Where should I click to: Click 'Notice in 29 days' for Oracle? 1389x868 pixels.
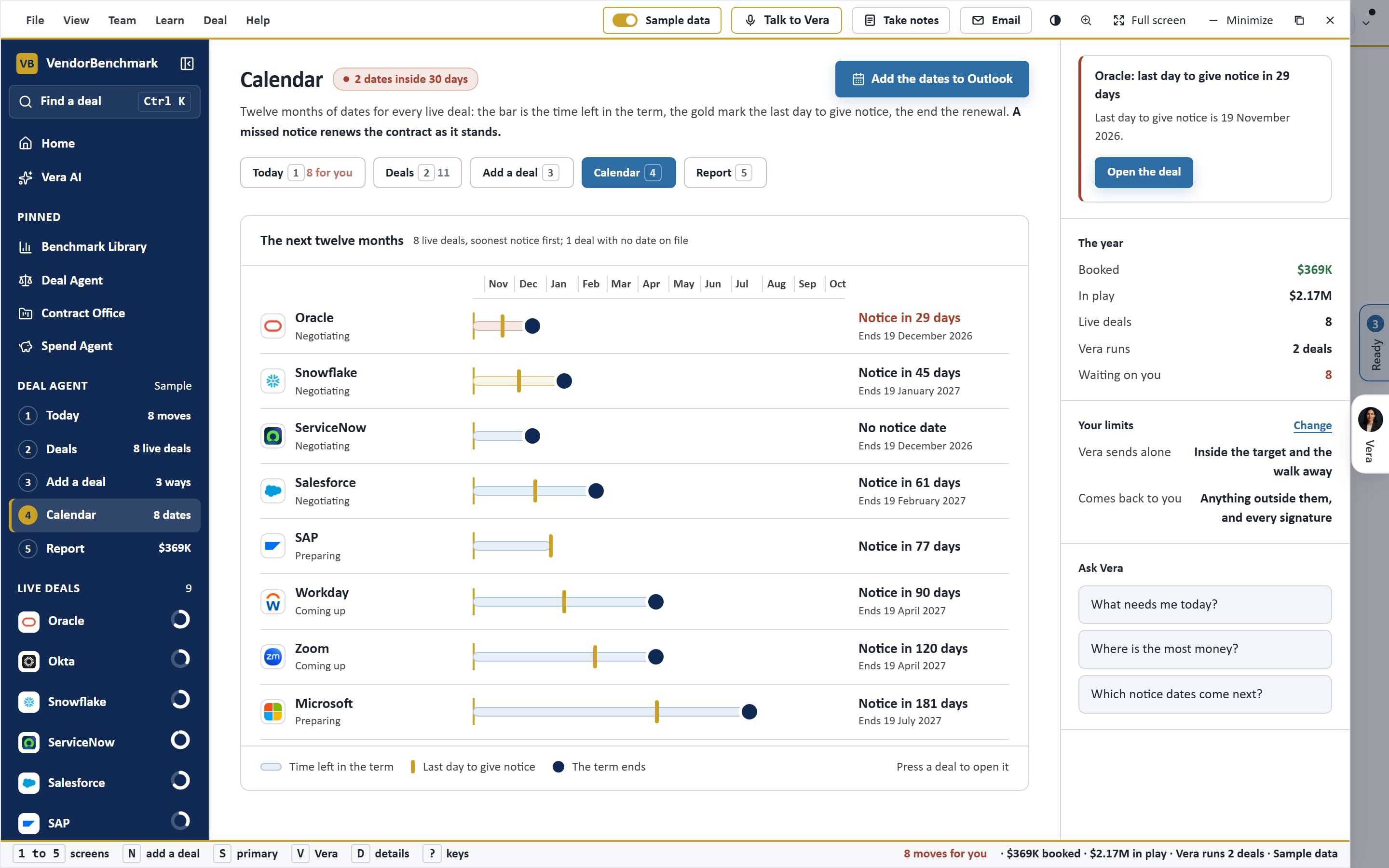click(x=909, y=317)
